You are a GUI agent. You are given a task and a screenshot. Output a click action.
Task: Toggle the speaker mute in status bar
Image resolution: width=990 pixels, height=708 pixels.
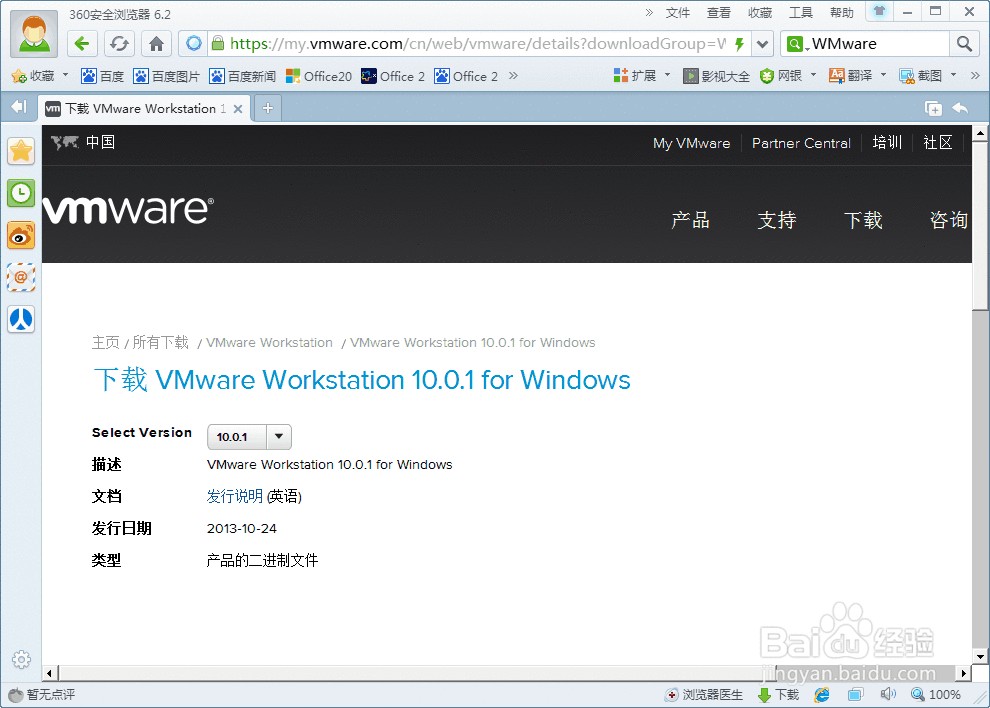888,694
